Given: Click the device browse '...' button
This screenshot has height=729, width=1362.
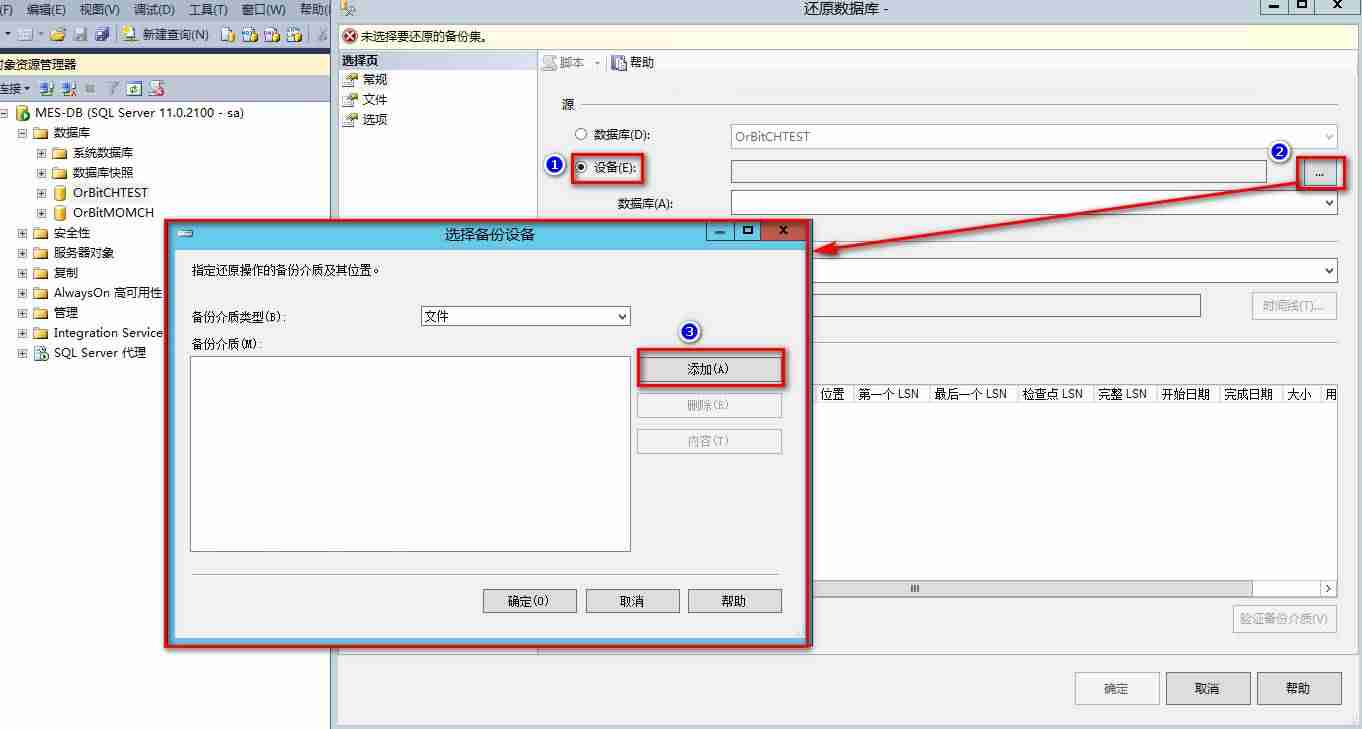Looking at the screenshot, I should click(x=1320, y=174).
